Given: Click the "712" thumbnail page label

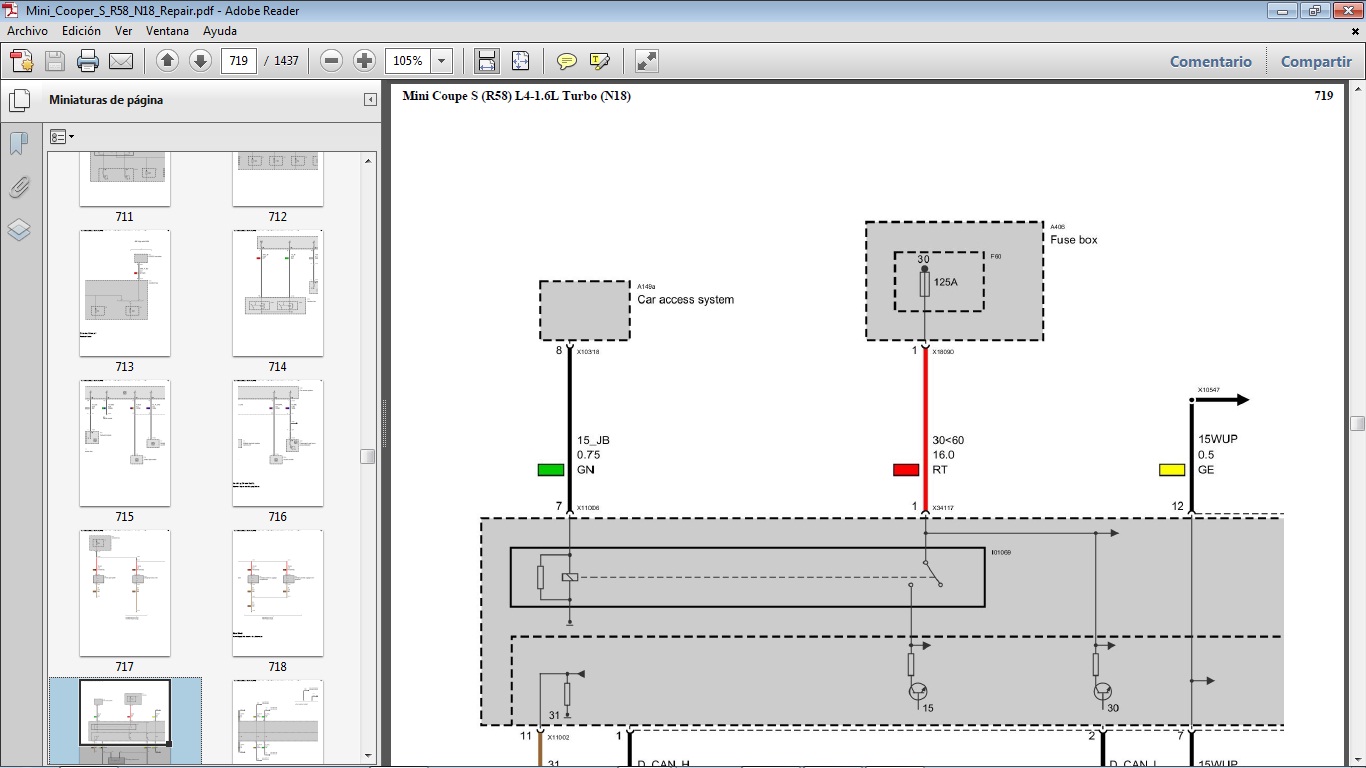Looking at the screenshot, I should (277, 217).
